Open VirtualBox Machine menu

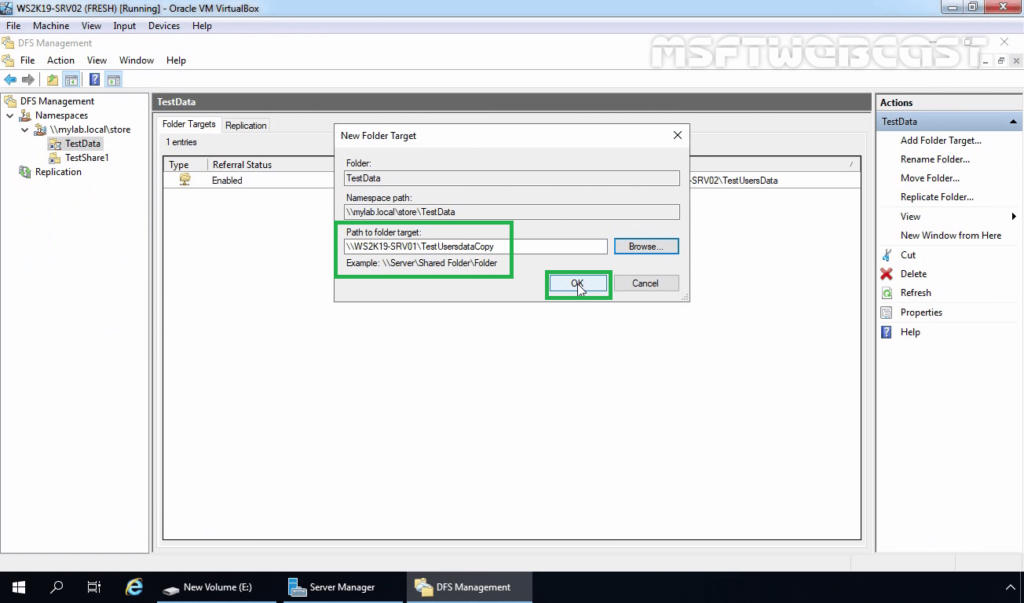[x=51, y=25]
